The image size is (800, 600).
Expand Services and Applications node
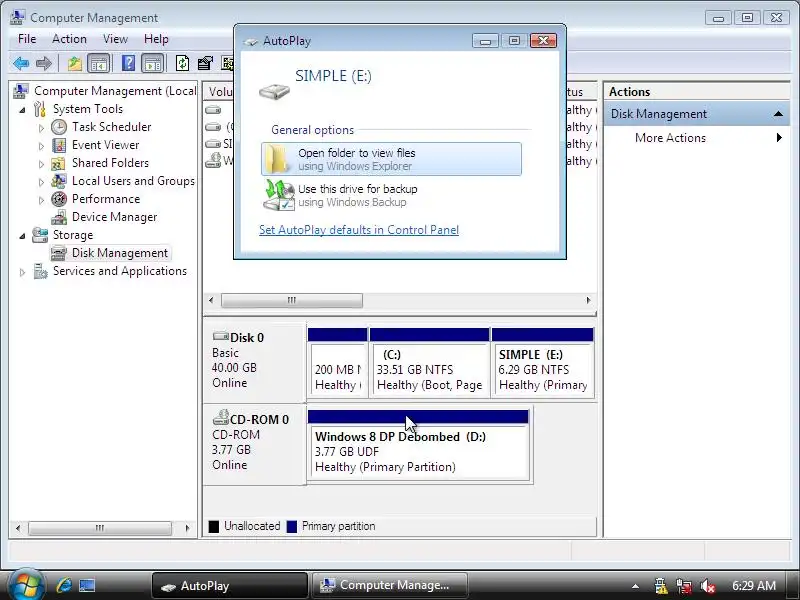point(22,272)
